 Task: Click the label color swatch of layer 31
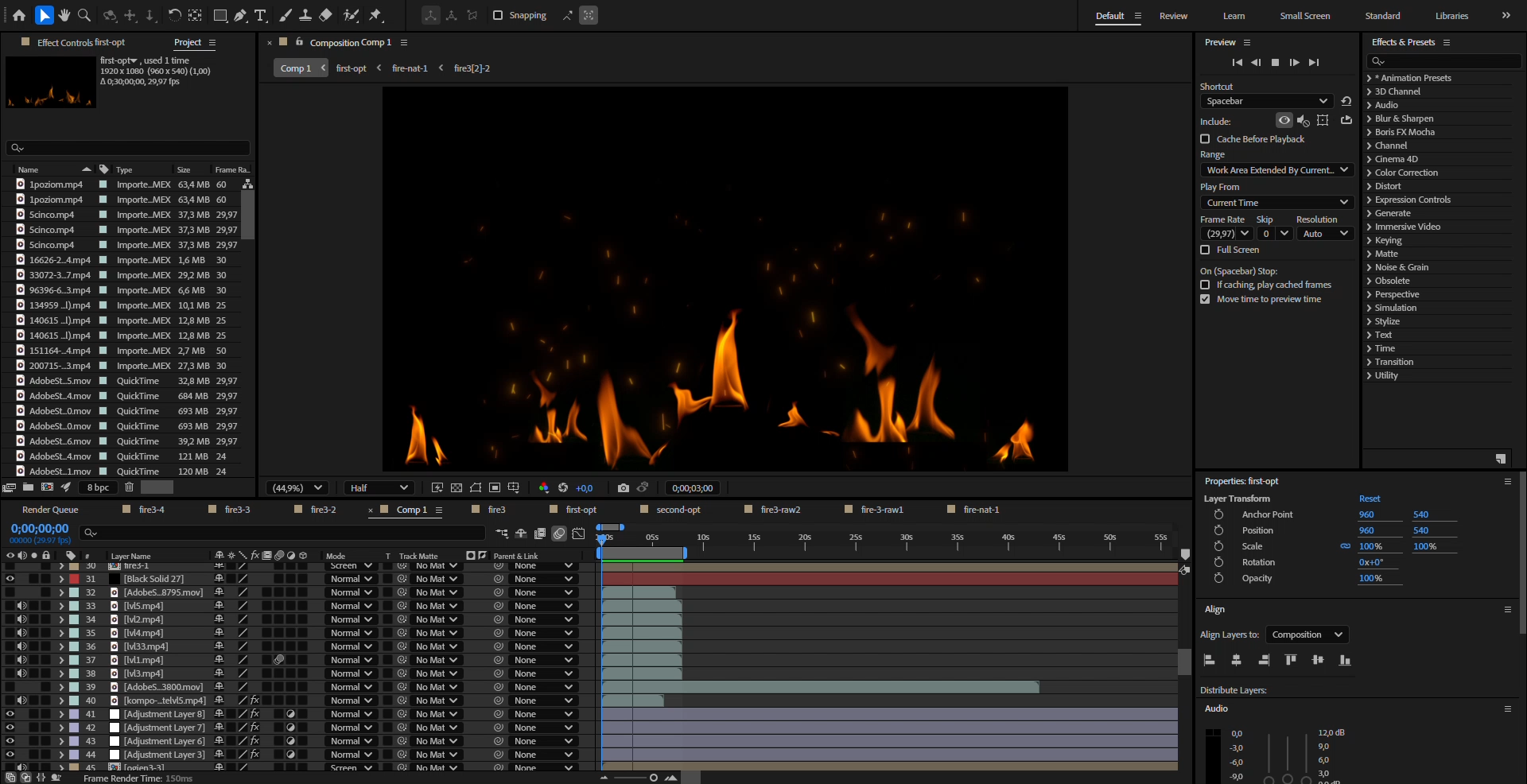point(74,579)
